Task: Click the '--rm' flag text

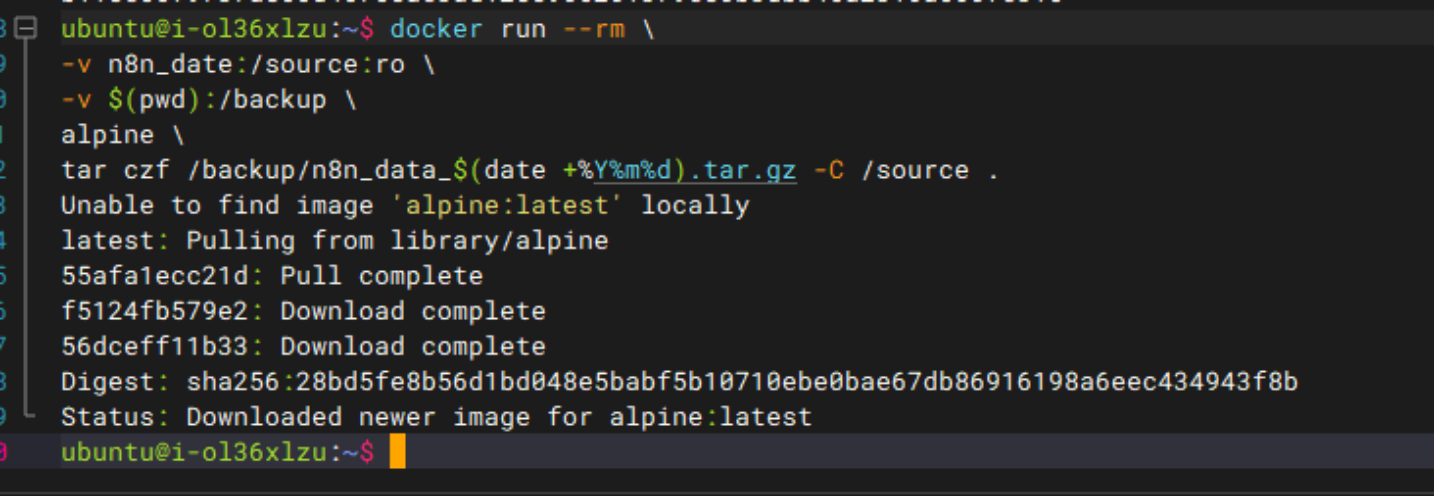Action: [x=594, y=29]
